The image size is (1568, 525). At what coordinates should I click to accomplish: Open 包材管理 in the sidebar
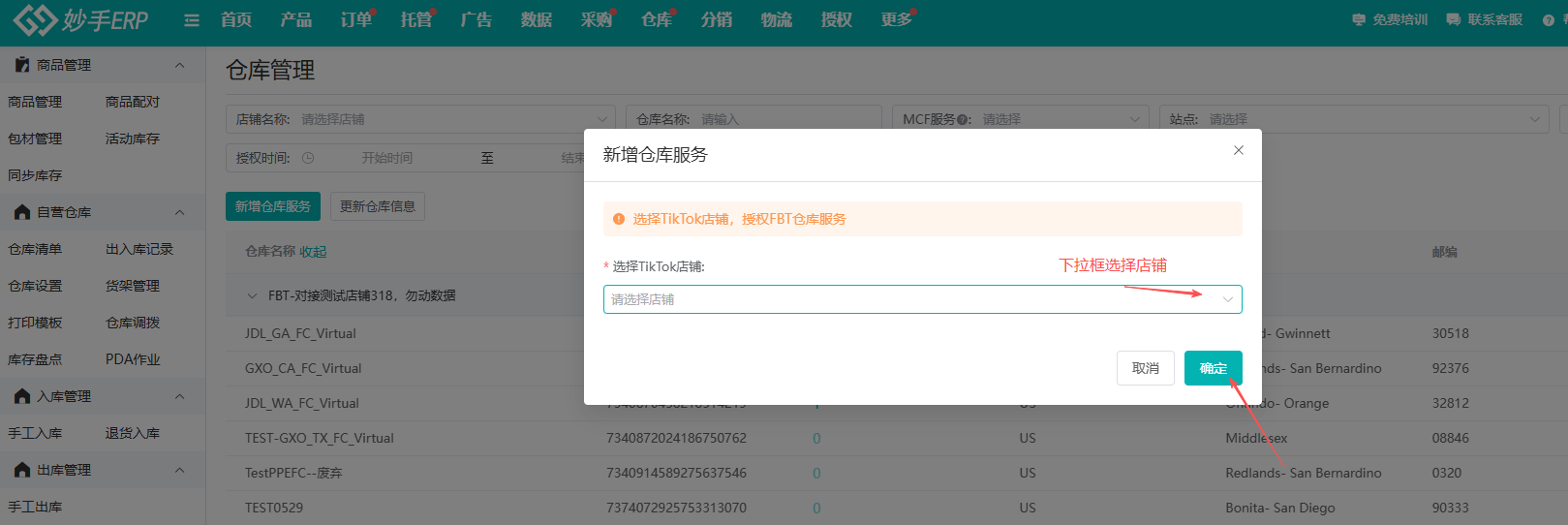pyautogui.click(x=35, y=139)
